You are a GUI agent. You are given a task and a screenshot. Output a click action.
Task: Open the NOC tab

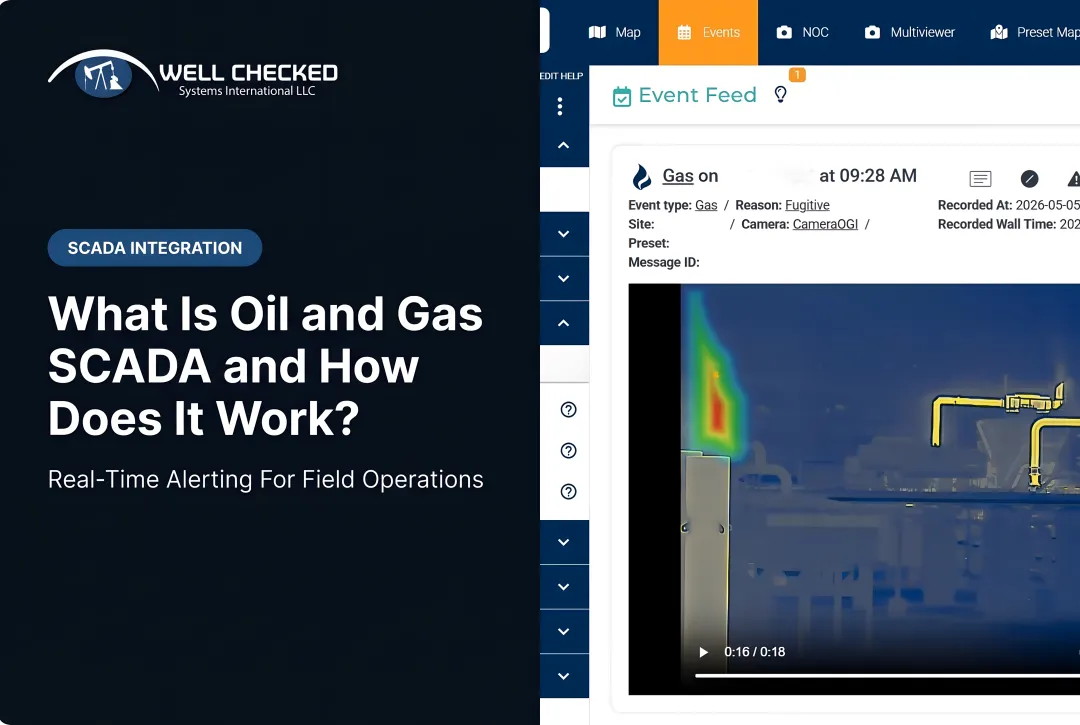click(802, 32)
